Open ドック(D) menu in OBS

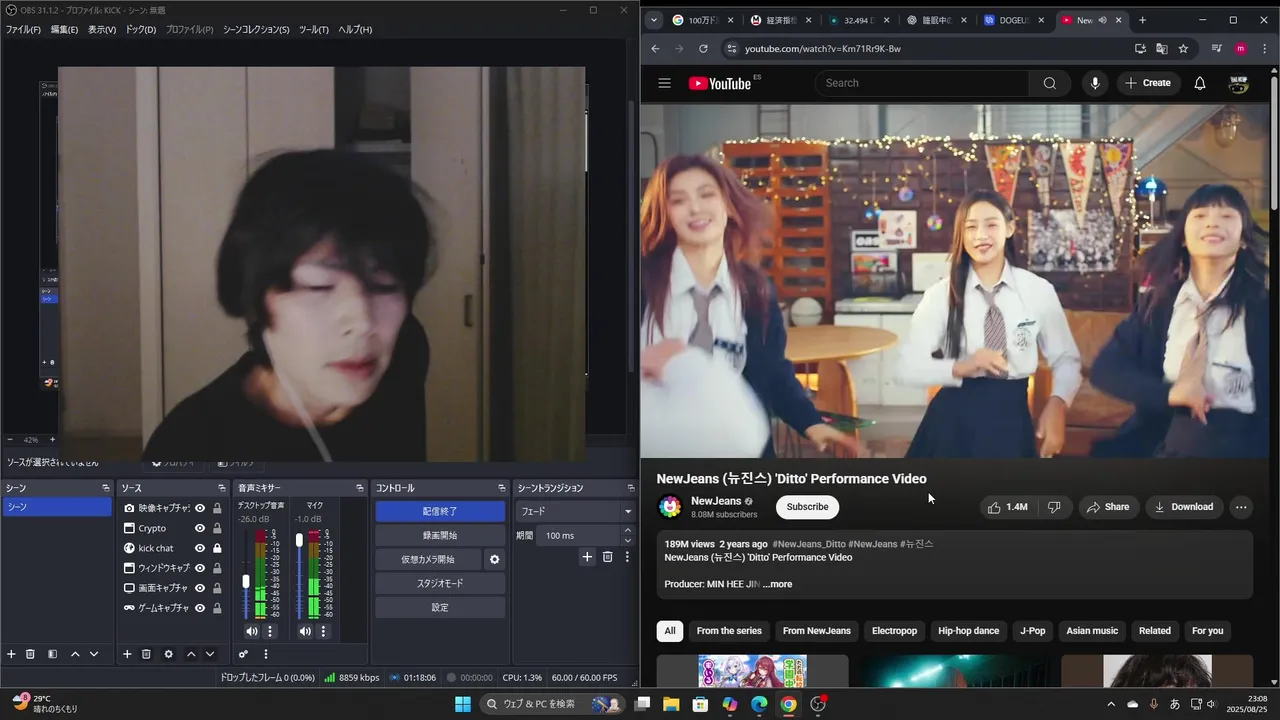click(140, 30)
